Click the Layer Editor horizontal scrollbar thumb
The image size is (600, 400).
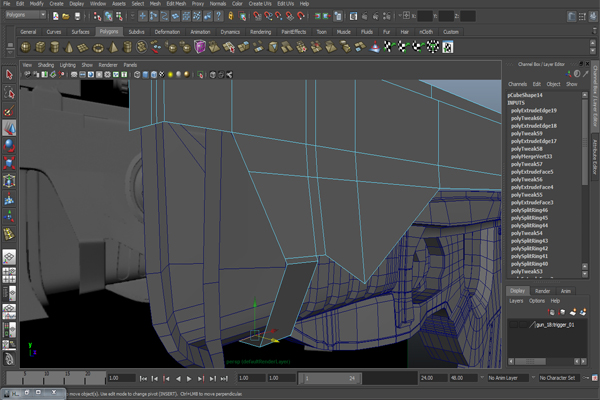[x=530, y=361]
